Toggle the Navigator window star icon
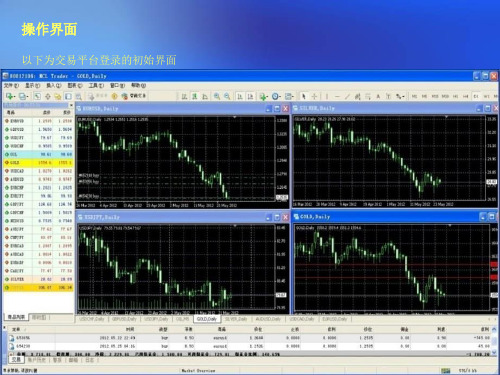Image resolution: width=500 pixels, height=375 pixels. [58, 97]
